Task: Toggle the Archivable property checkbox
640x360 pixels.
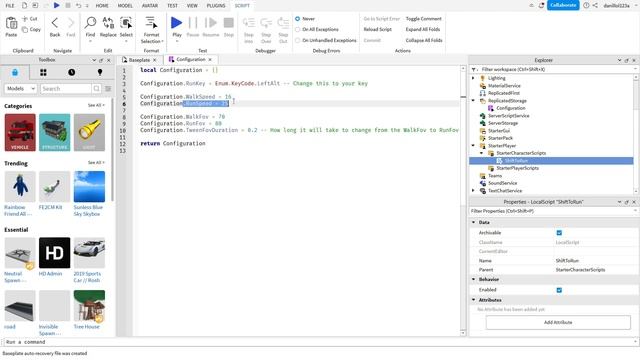Action: coord(559,233)
